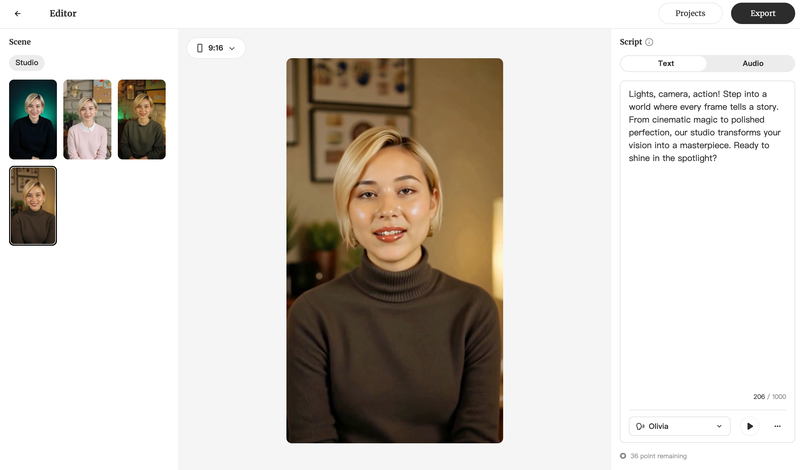
Task: Choose the olive sweater scene thumbnail
Action: [x=142, y=119]
